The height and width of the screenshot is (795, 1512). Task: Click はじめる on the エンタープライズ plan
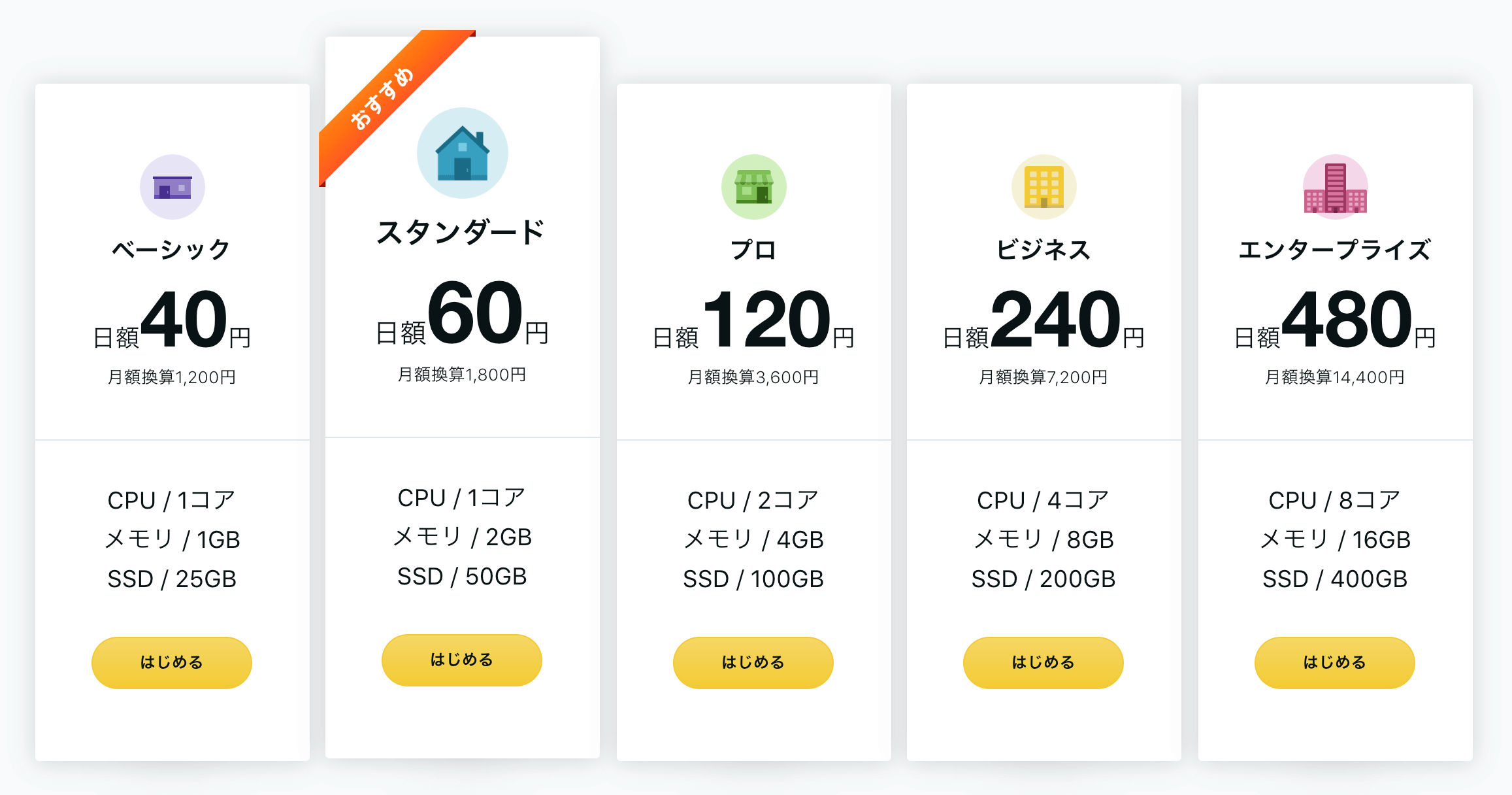click(x=1334, y=662)
